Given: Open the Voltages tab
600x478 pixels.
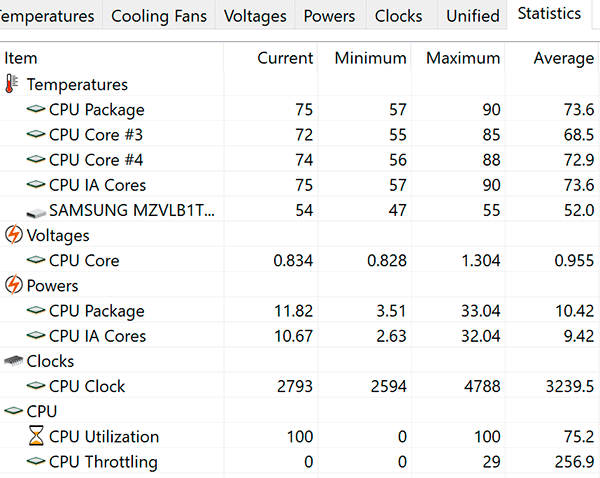Looking at the screenshot, I should (x=255, y=16).
